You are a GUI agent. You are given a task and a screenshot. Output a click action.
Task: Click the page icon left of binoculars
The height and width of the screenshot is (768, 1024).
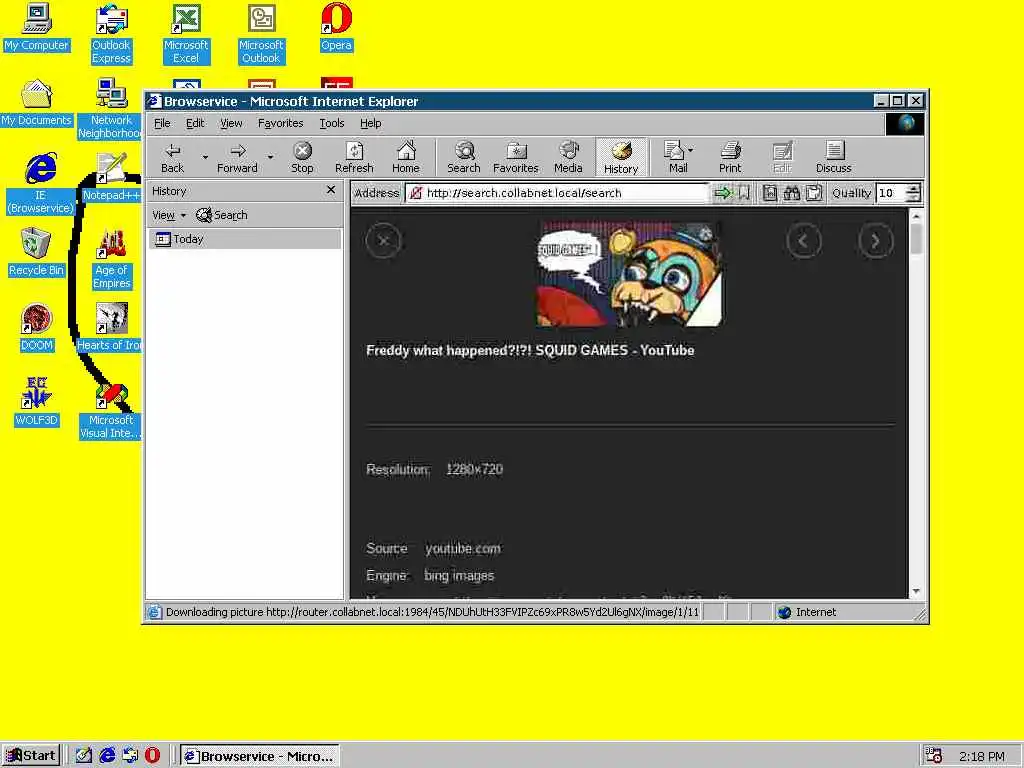(x=770, y=193)
